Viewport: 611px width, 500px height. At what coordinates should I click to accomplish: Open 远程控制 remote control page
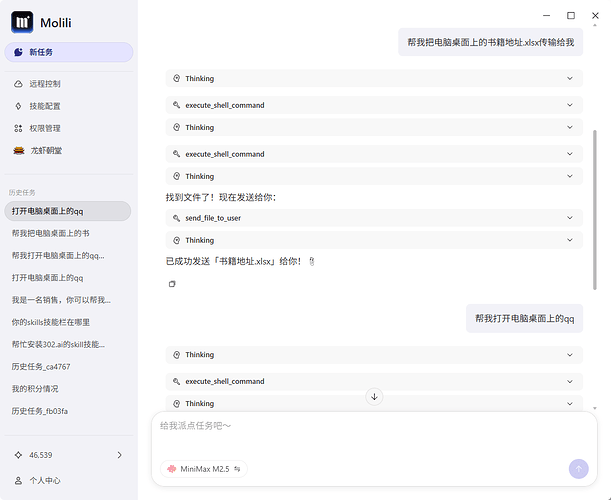tap(44, 84)
